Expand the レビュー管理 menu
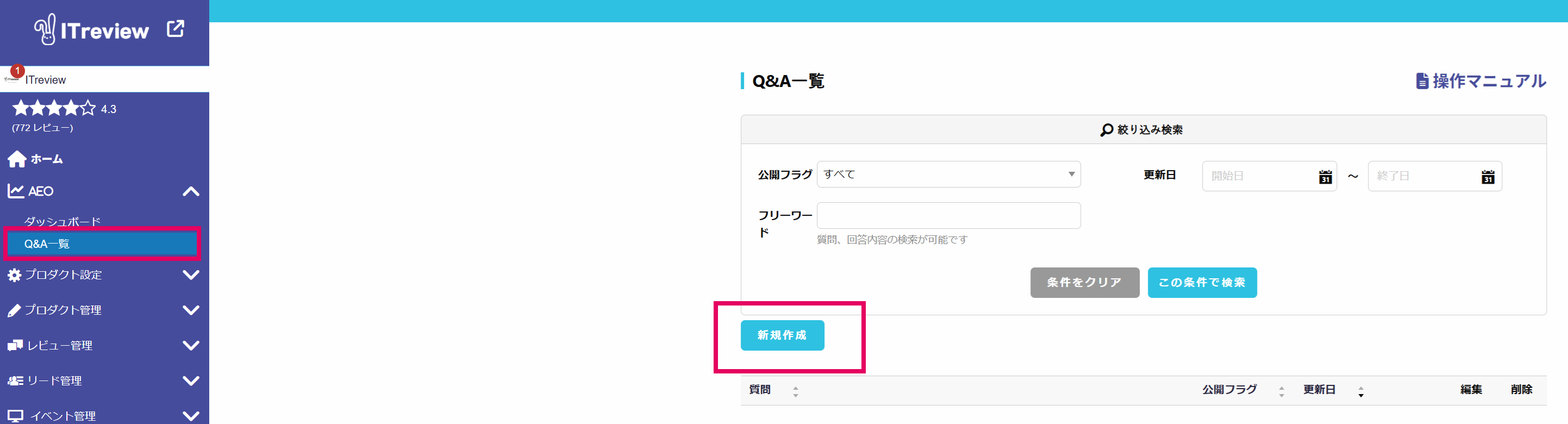1568x424 pixels. [191, 345]
